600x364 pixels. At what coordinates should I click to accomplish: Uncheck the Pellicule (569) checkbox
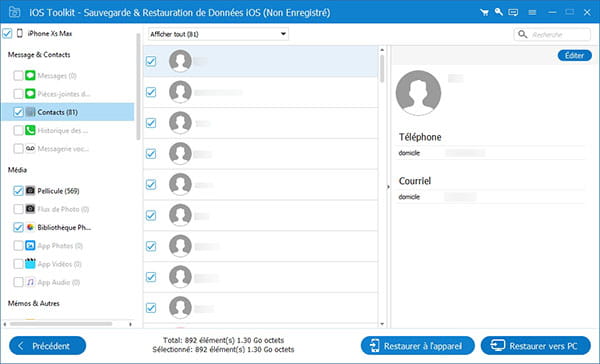(18, 191)
